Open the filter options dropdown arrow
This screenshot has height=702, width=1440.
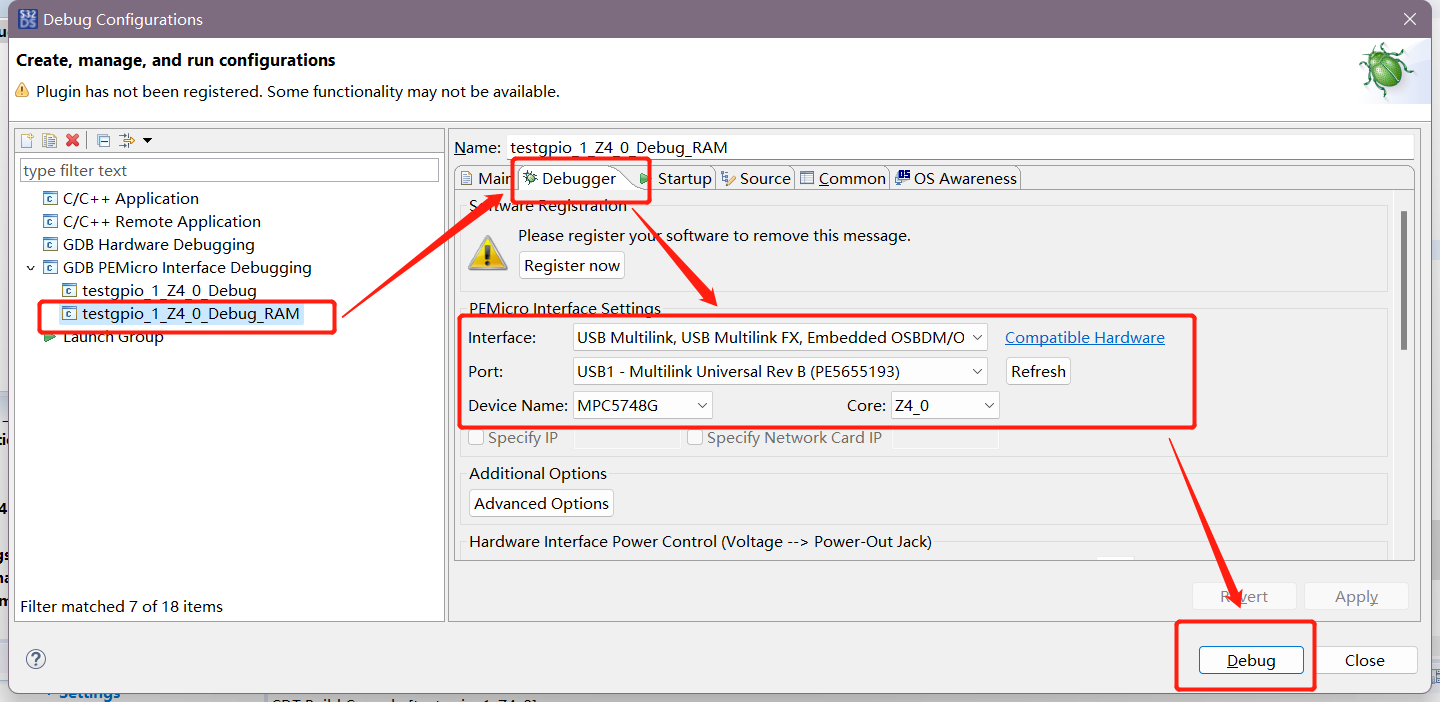click(147, 140)
